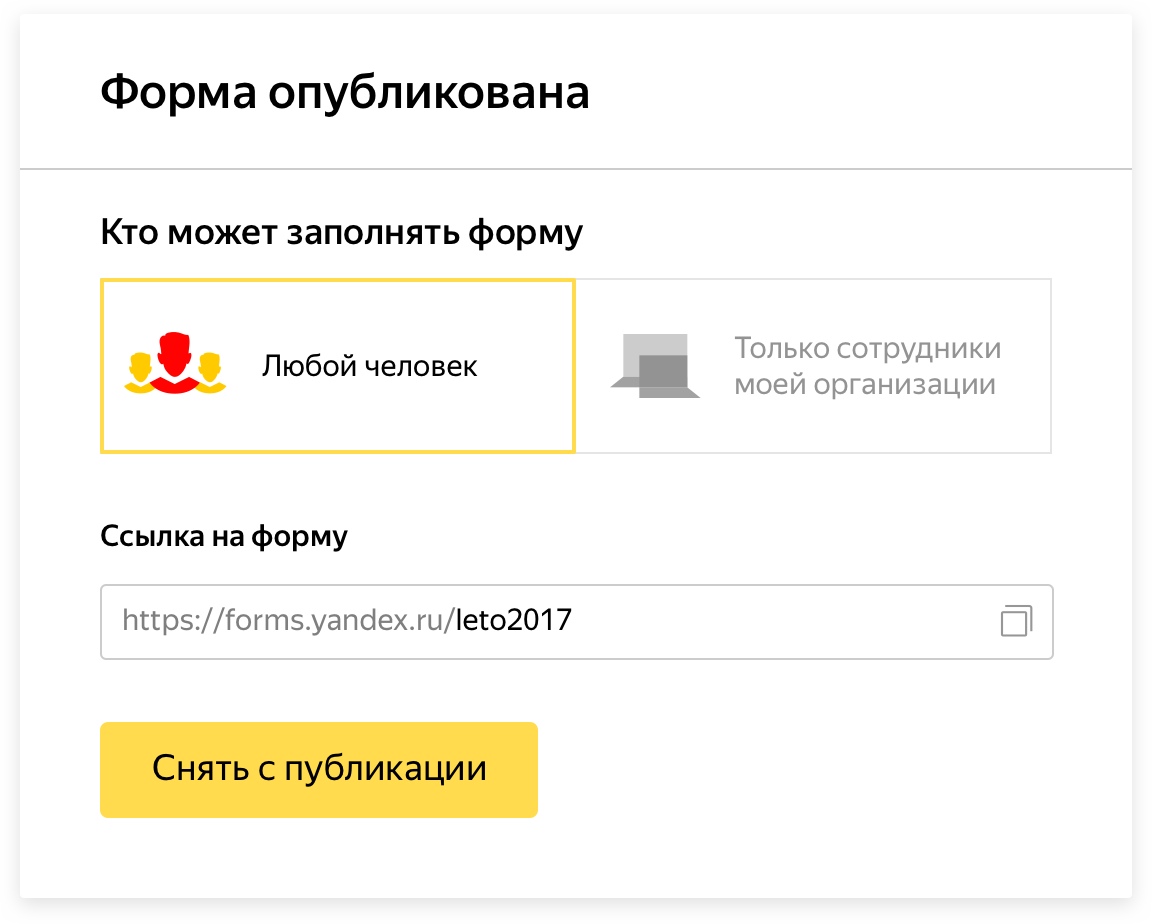1152x924 pixels.
Task: Click the 'leto2017' part of the URL
Action: [513, 621]
